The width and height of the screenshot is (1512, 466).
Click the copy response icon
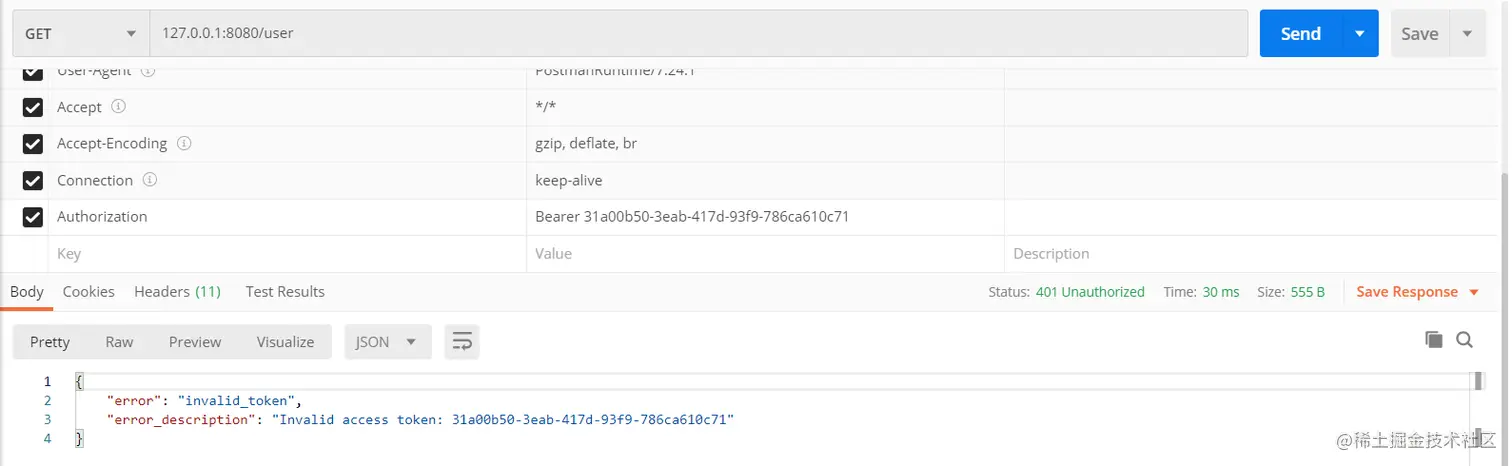[x=1434, y=340]
